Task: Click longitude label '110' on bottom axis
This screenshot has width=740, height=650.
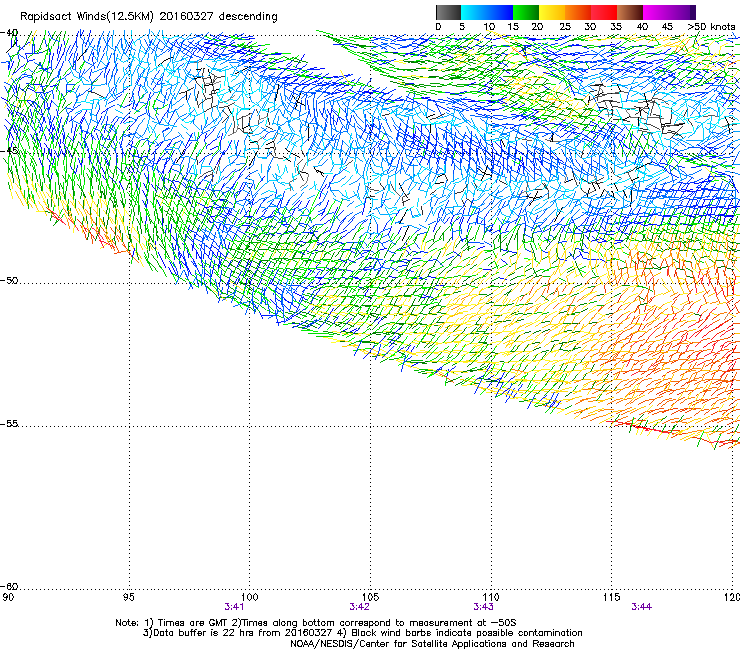Action: point(491,597)
